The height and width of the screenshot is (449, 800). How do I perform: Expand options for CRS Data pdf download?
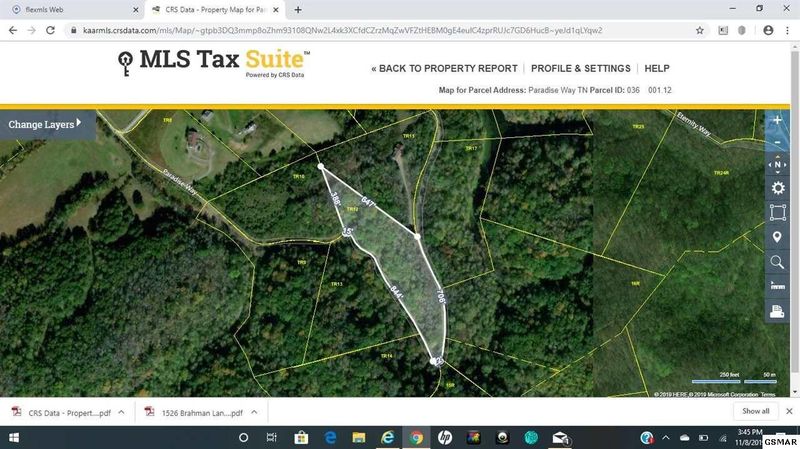[121, 412]
